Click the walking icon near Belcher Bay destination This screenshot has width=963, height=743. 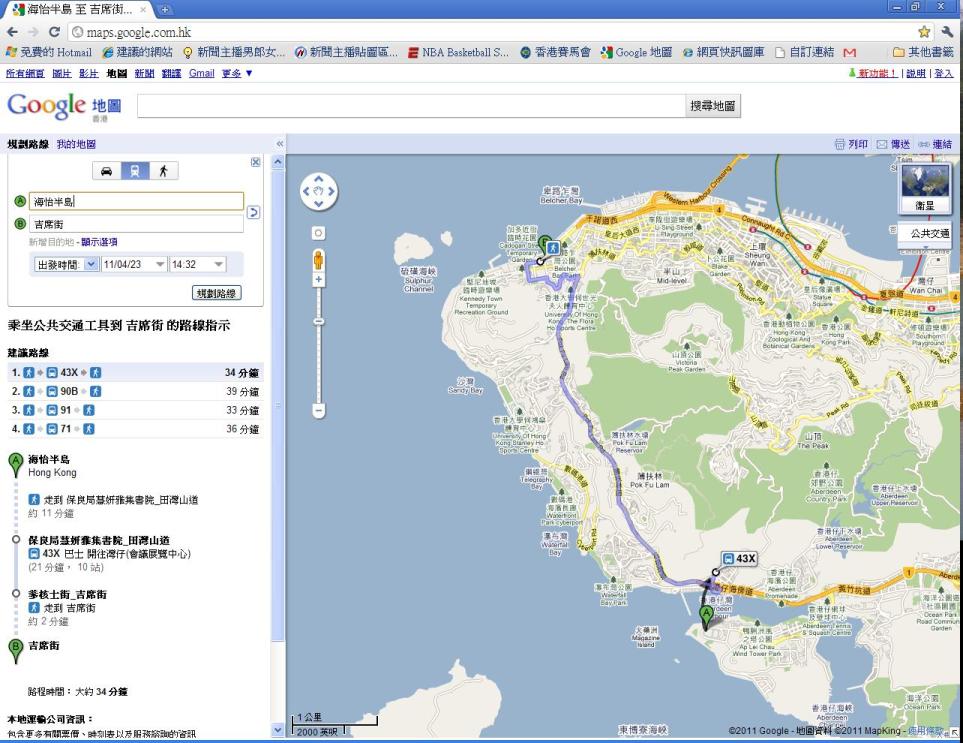pos(553,247)
